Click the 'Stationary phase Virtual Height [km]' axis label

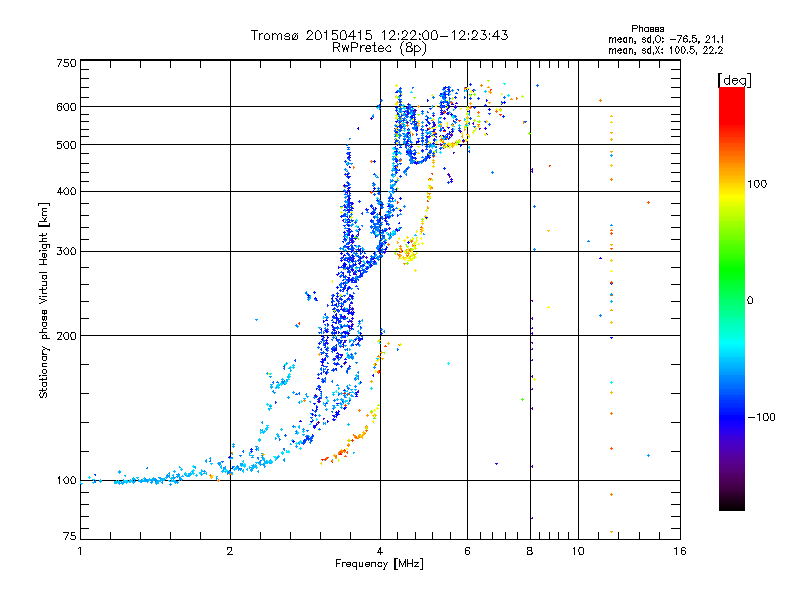pyautogui.click(x=43, y=300)
